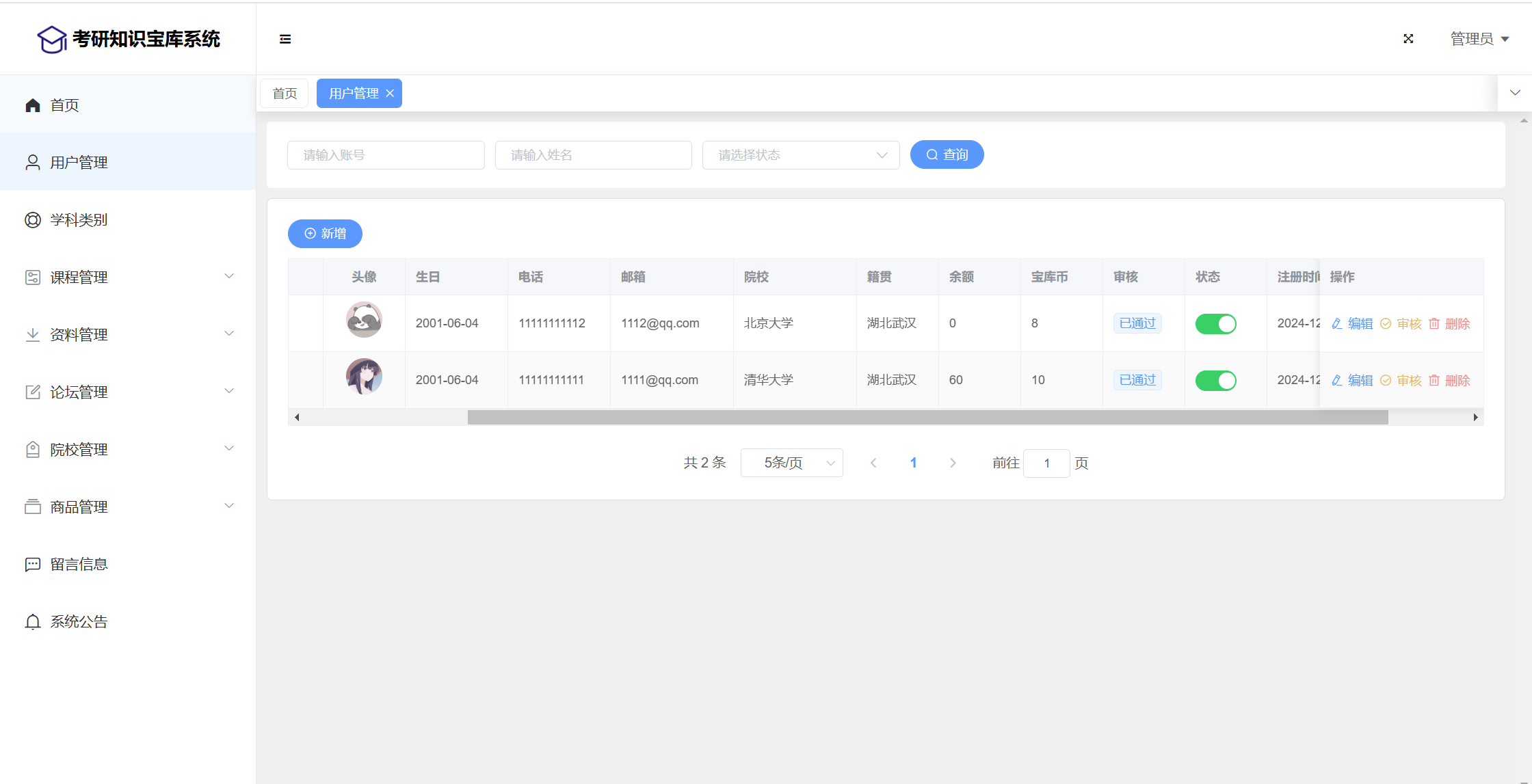
Task: Expand the 课程管理 sidebar menu
Action: tap(128, 277)
